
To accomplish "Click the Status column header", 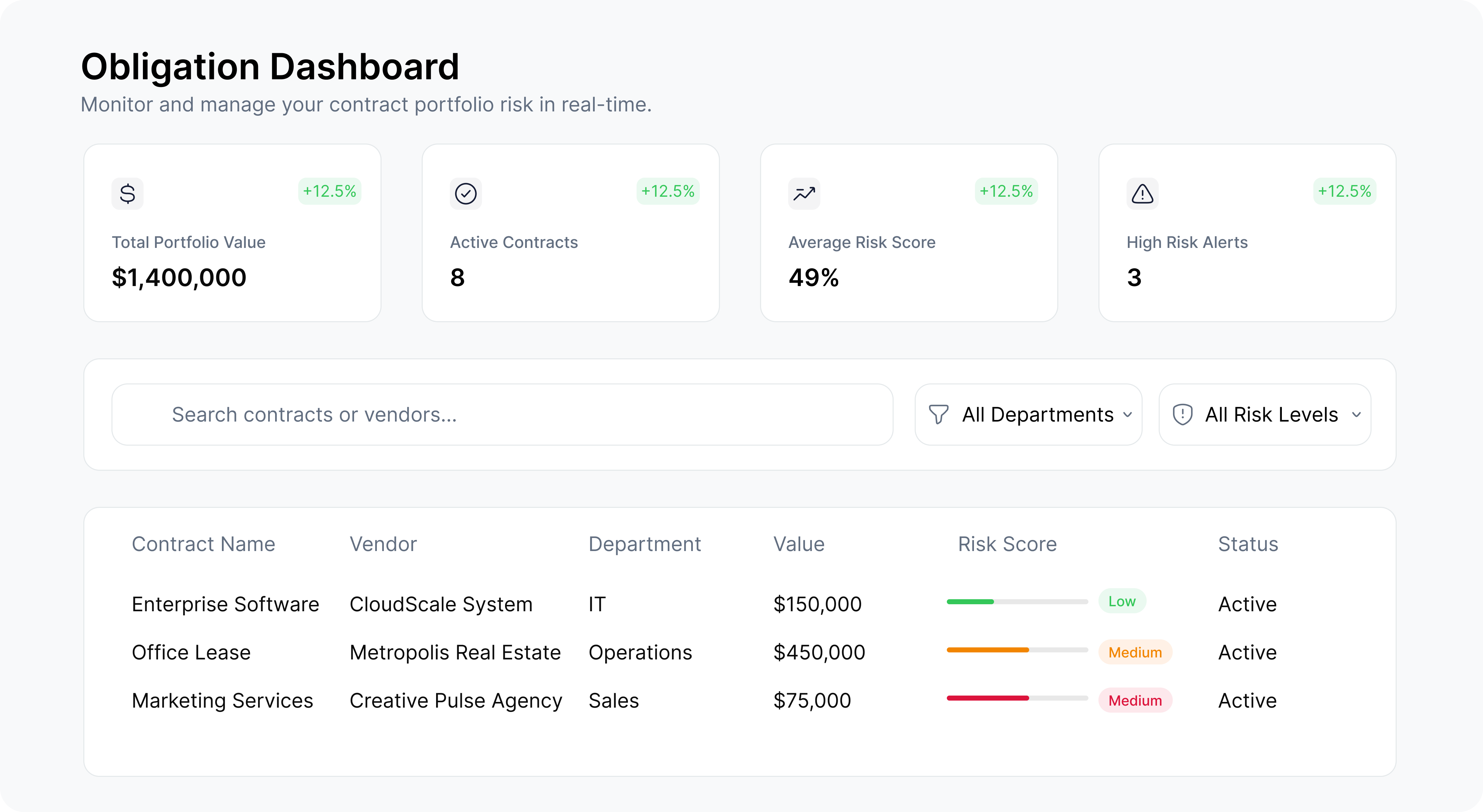I will (x=1247, y=544).
